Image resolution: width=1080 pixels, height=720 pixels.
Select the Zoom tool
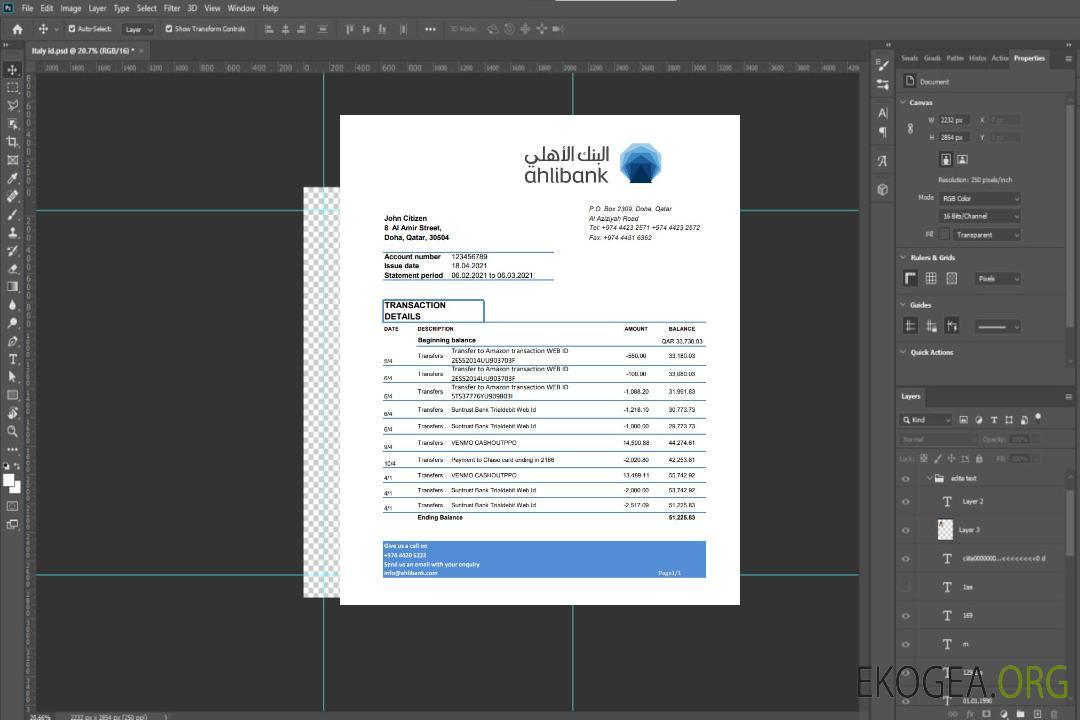tap(12, 431)
